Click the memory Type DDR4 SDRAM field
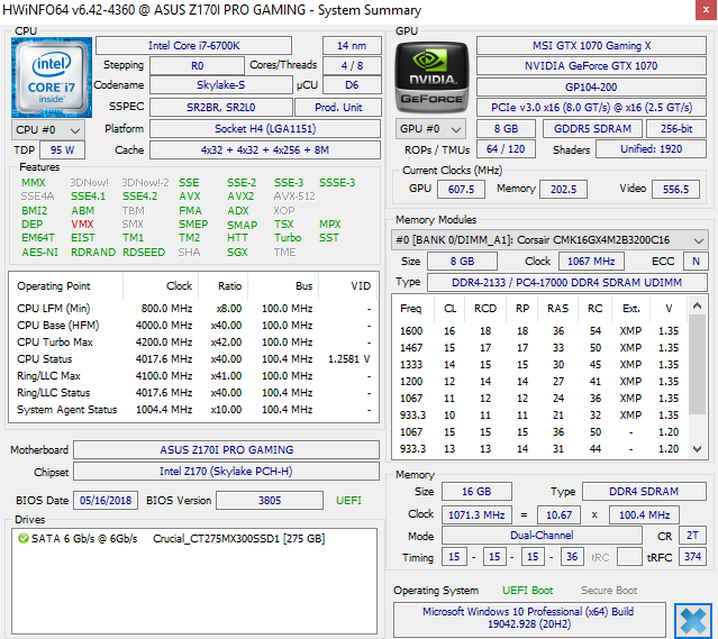 pos(644,492)
